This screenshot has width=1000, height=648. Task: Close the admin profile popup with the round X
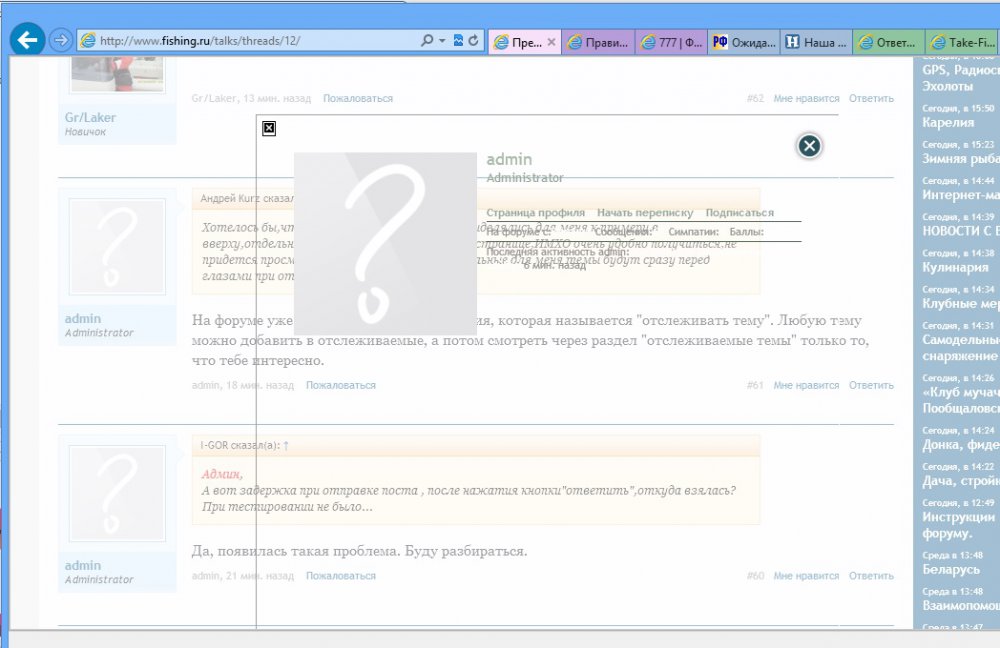(809, 146)
